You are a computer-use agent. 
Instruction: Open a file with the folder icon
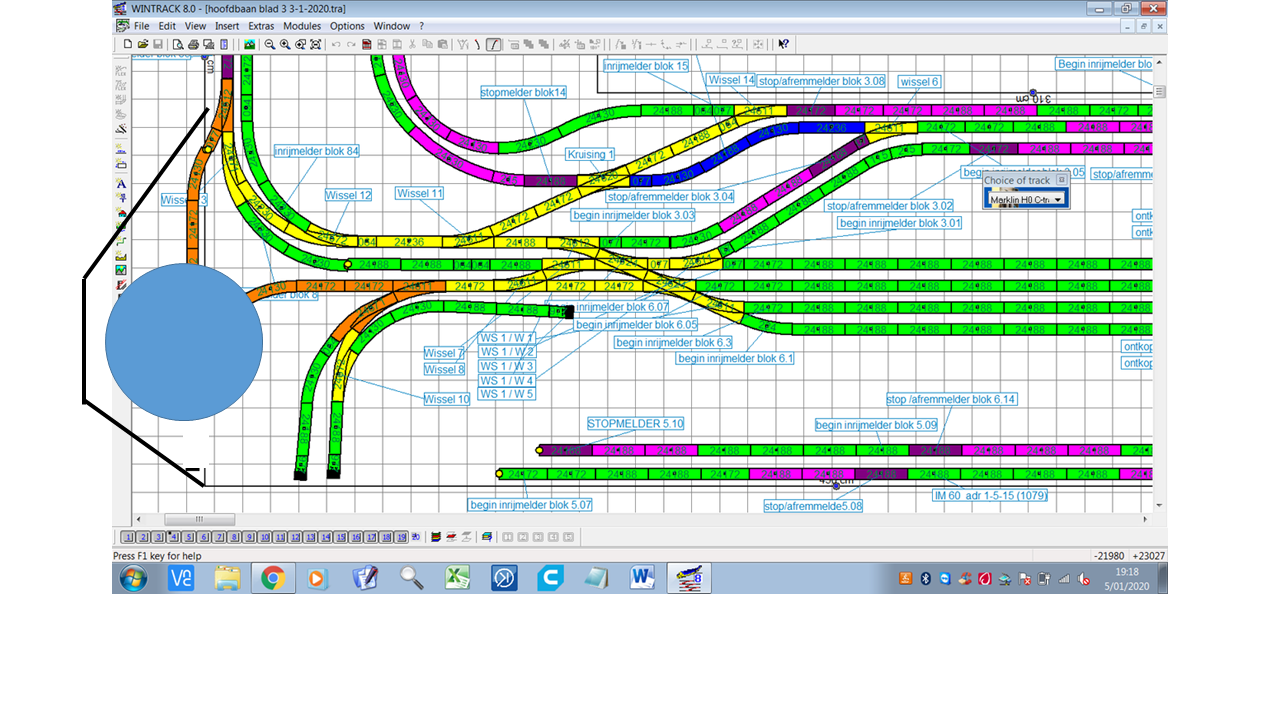click(x=142, y=44)
